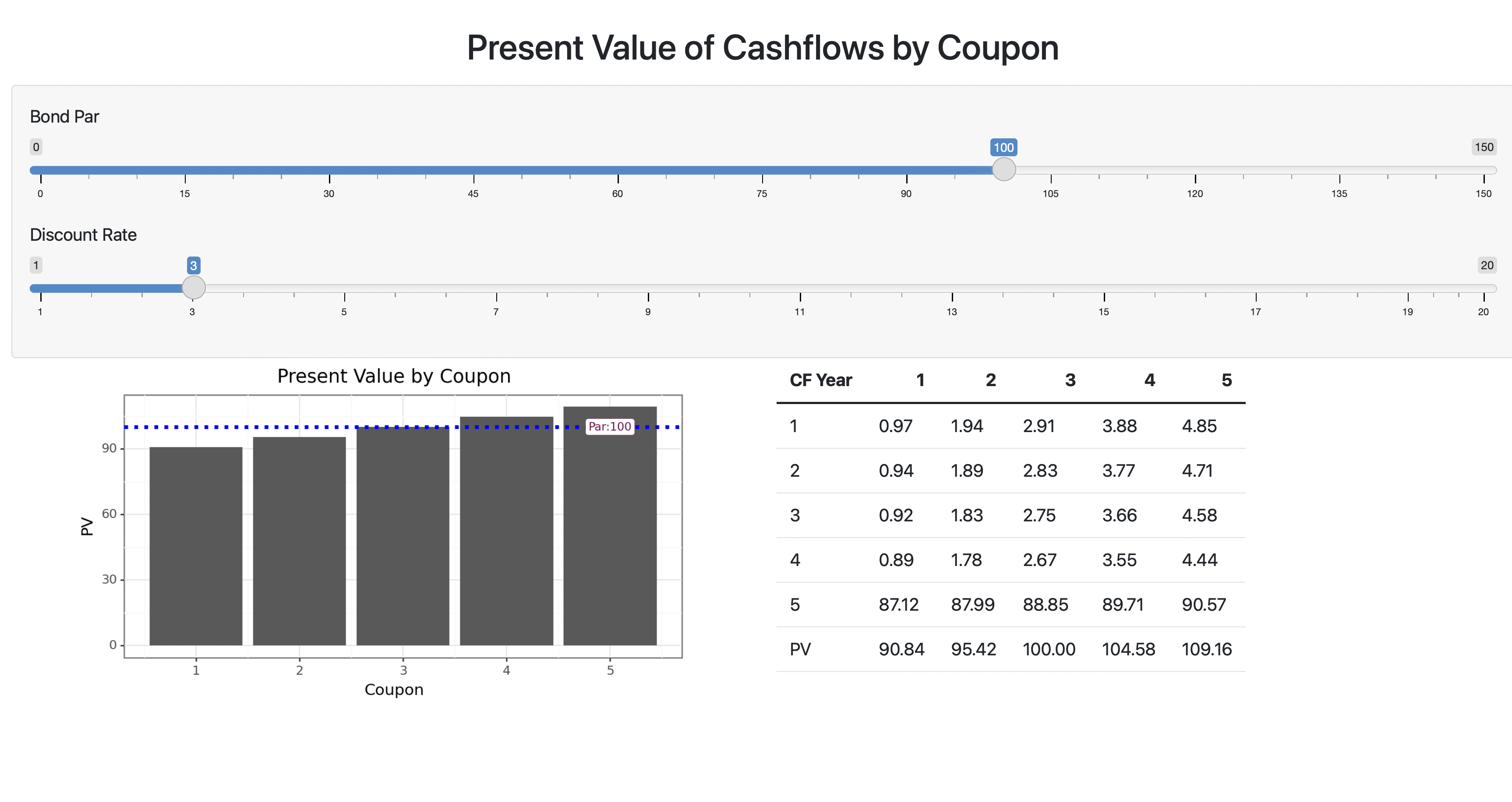Select the Discount Rate slider handle

point(194,288)
